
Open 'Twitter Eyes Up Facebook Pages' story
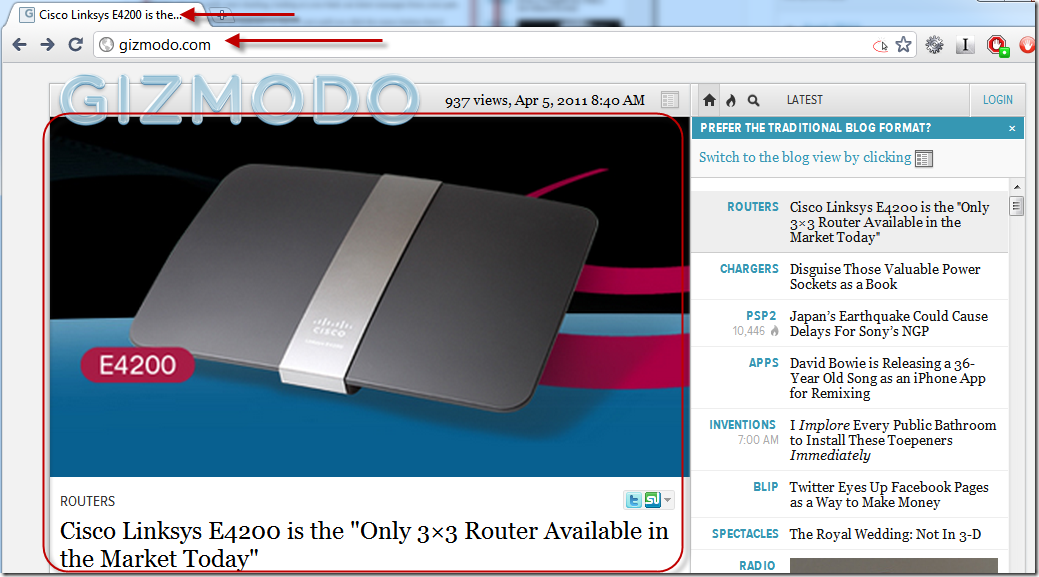coord(889,495)
